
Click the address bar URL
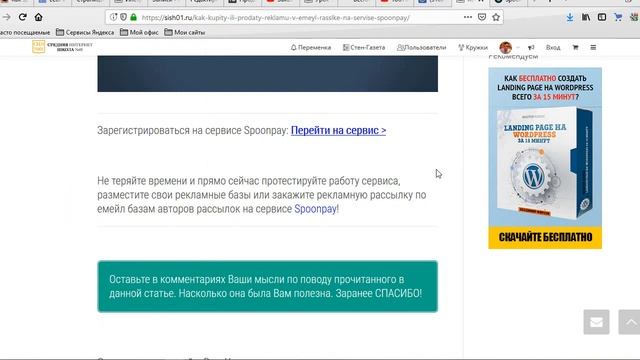coord(276,18)
